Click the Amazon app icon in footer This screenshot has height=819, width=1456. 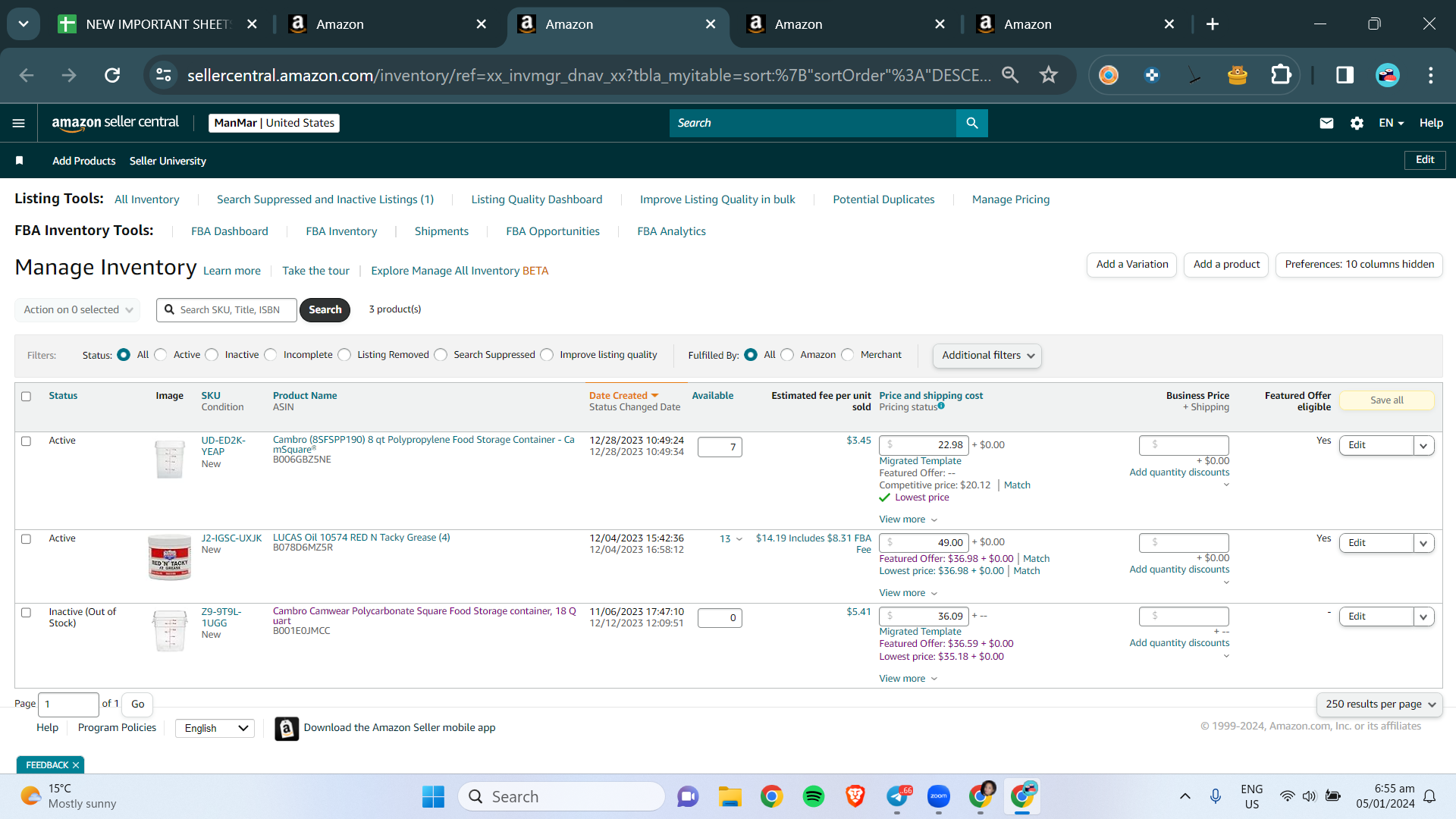point(287,728)
